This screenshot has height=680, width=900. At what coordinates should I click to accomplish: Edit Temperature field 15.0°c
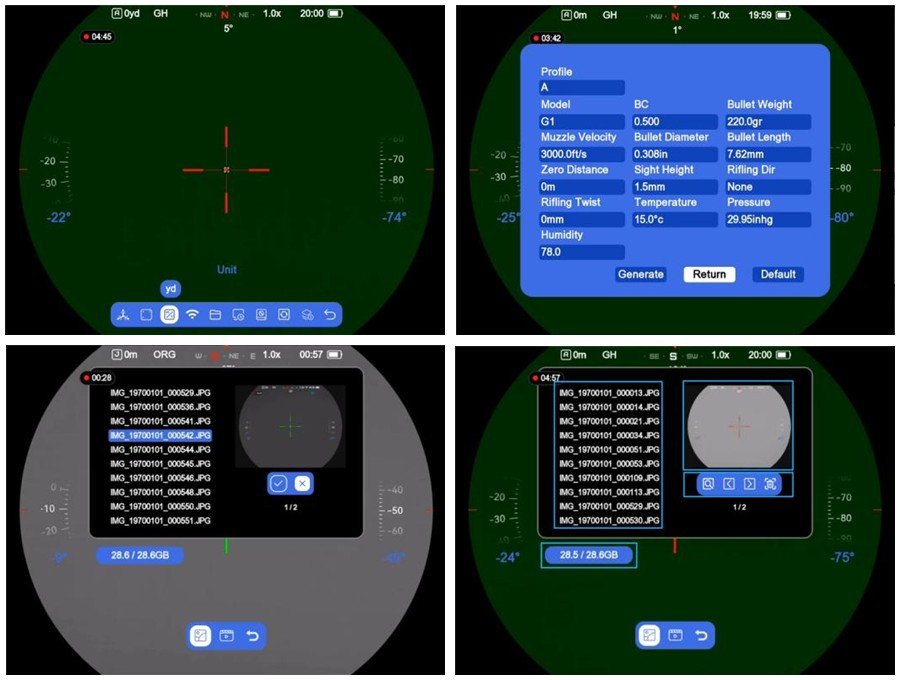click(x=675, y=220)
